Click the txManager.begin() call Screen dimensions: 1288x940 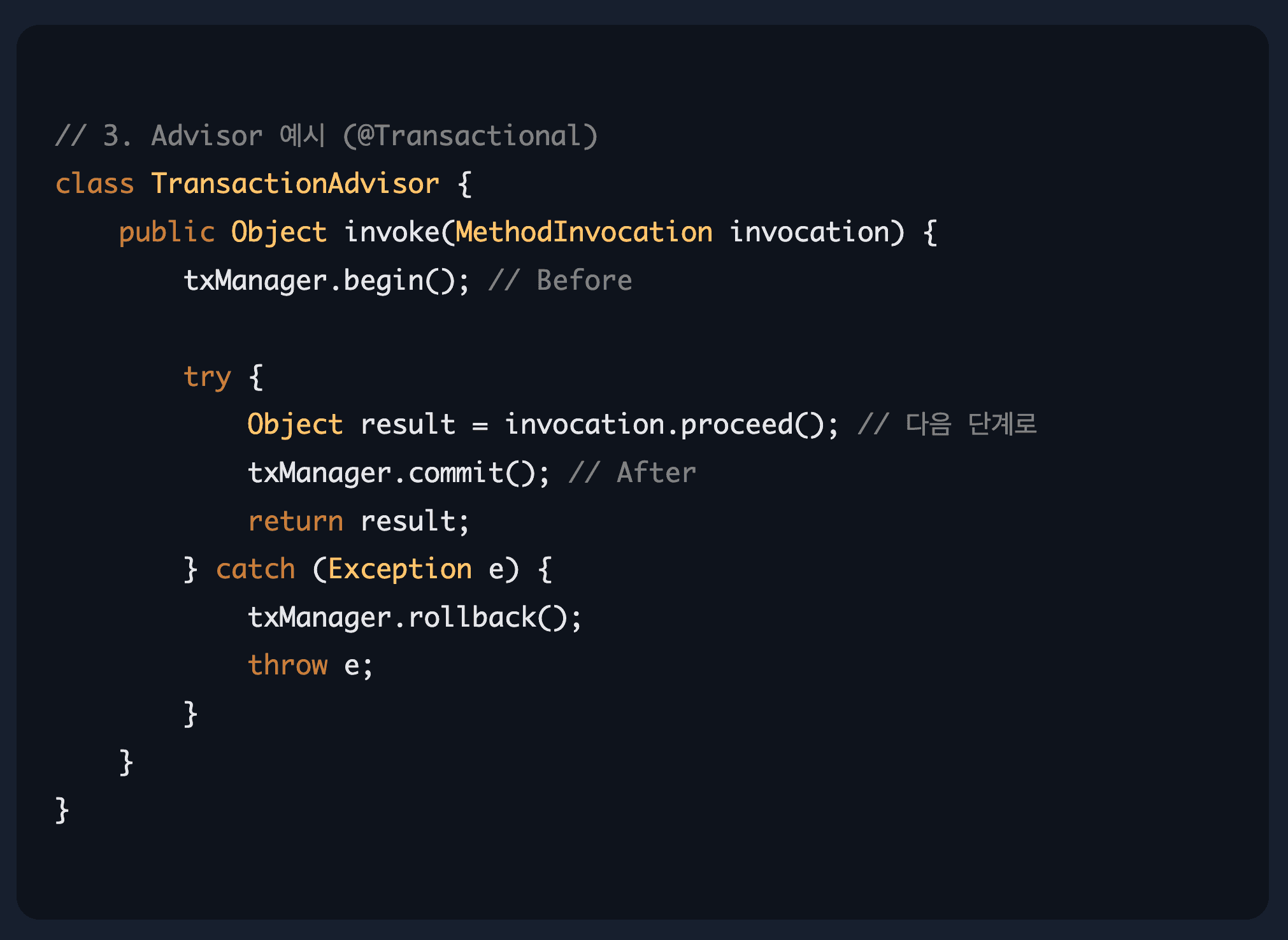tap(326, 281)
